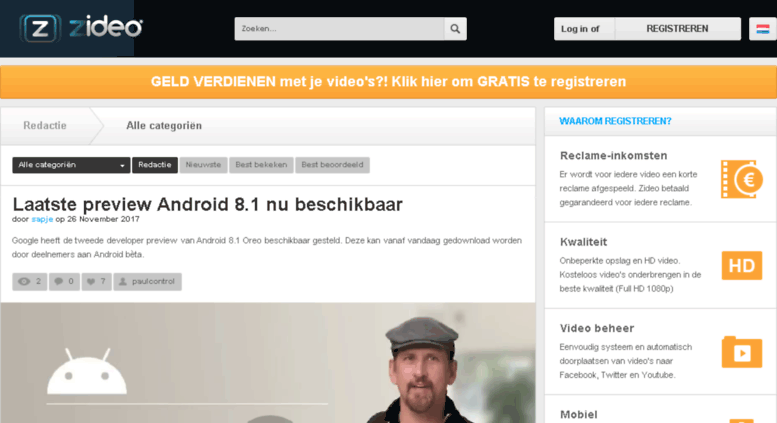Focus the Zoeken search field
Viewport: 777px width, 423px height.
[x=339, y=29]
